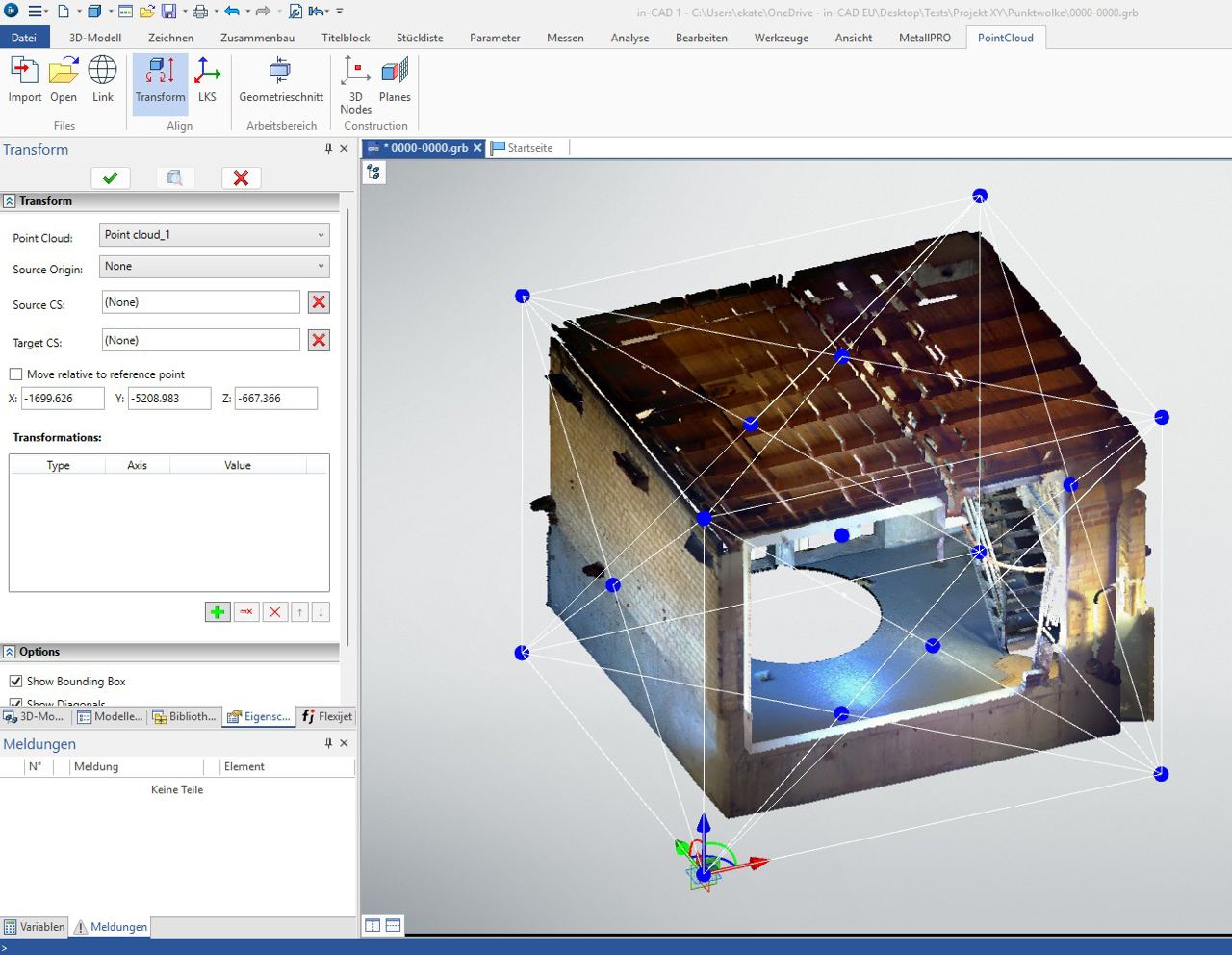Enable Move relative to reference point

pyautogui.click(x=15, y=374)
